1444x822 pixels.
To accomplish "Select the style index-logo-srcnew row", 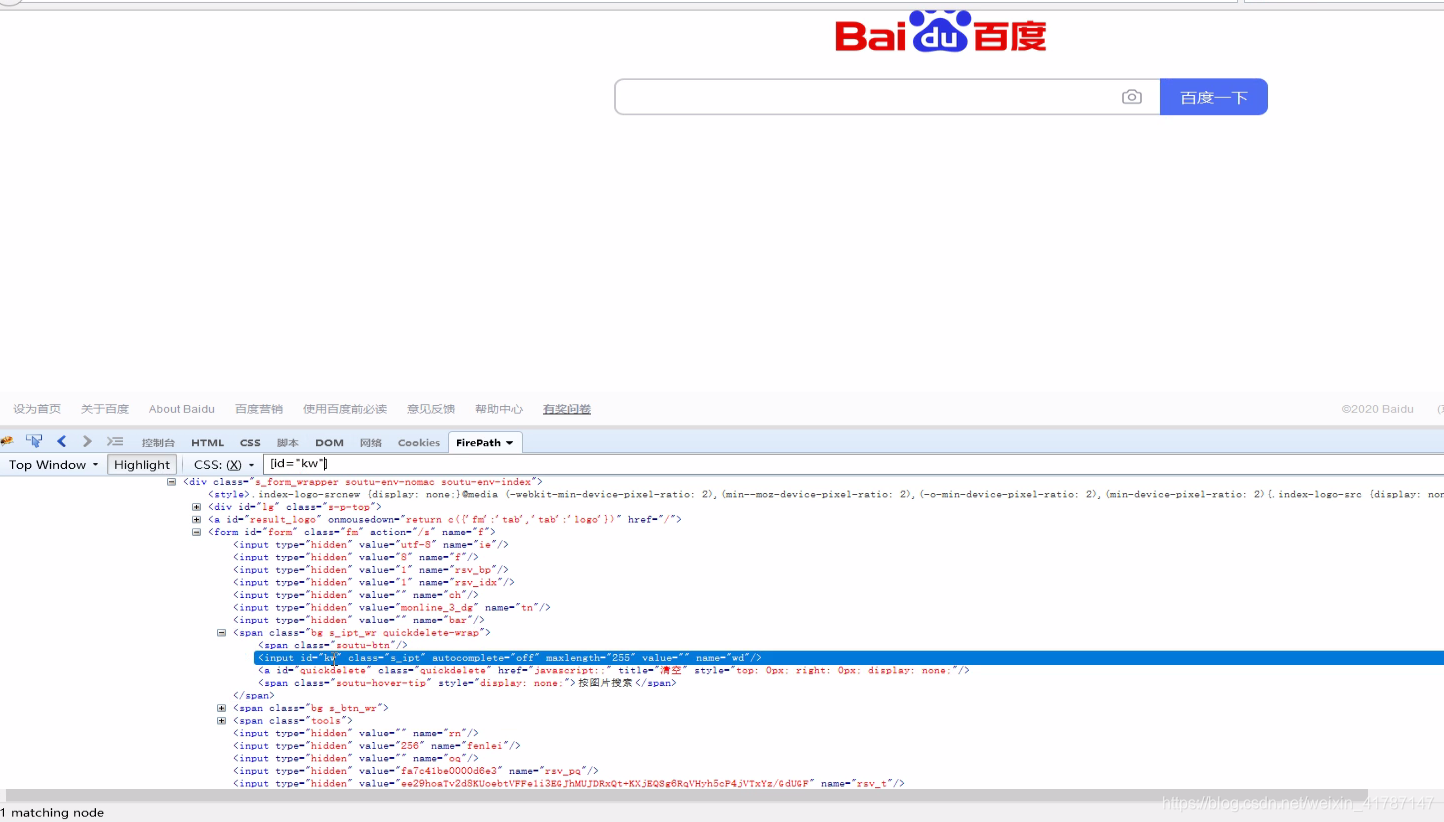I will [826, 495].
